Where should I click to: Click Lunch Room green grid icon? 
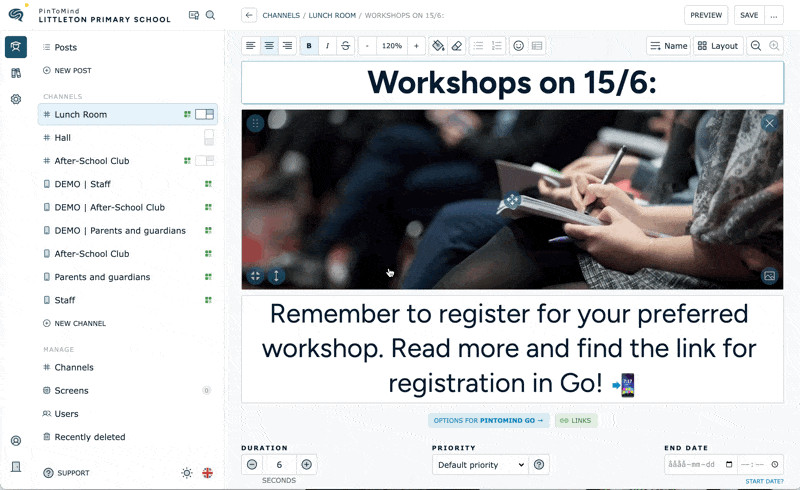[x=187, y=114]
